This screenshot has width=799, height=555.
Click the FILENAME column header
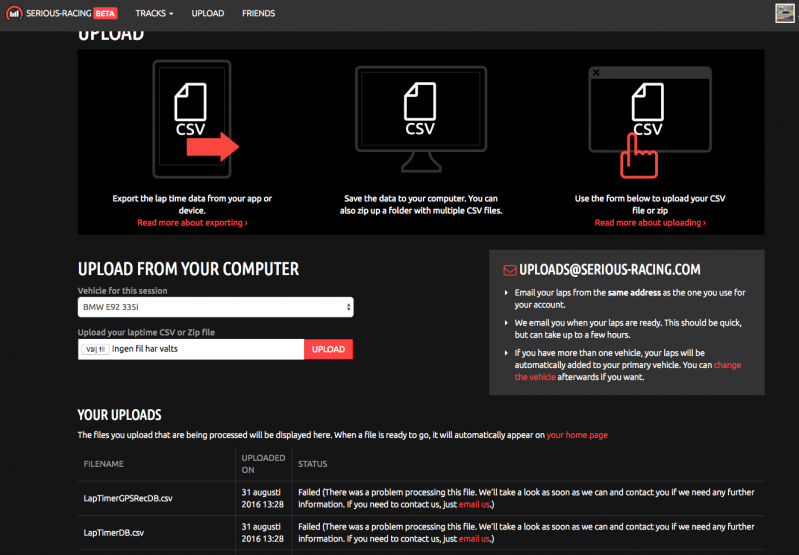pos(103,464)
